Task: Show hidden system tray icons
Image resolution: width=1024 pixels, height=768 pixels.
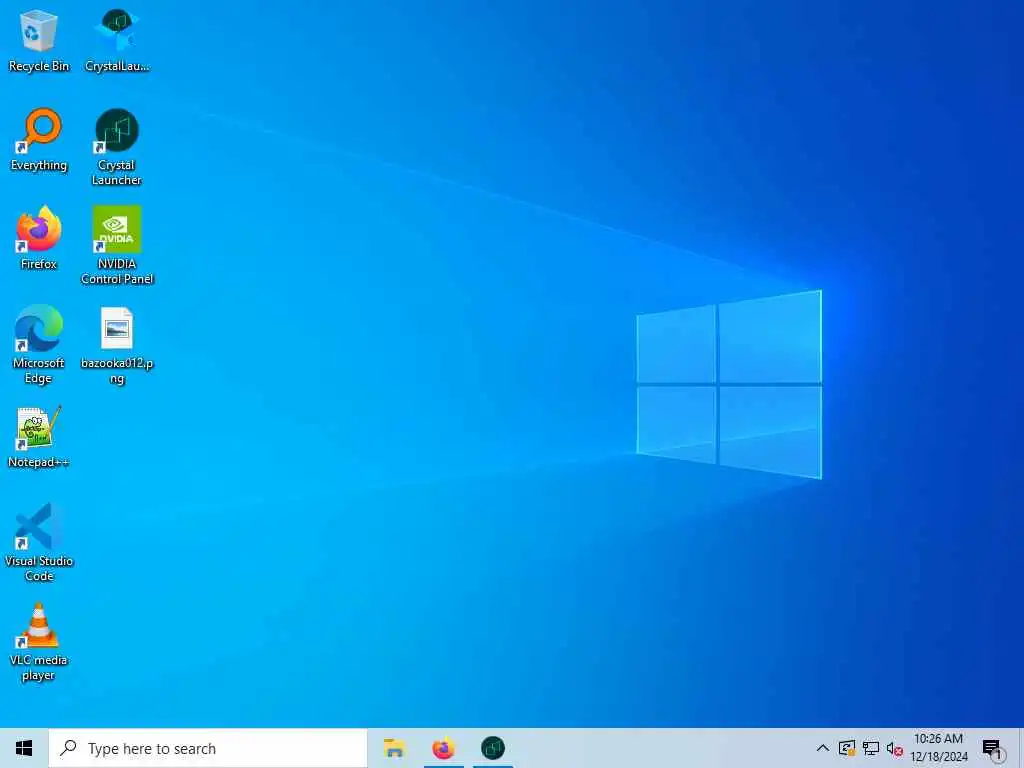Action: pos(823,748)
